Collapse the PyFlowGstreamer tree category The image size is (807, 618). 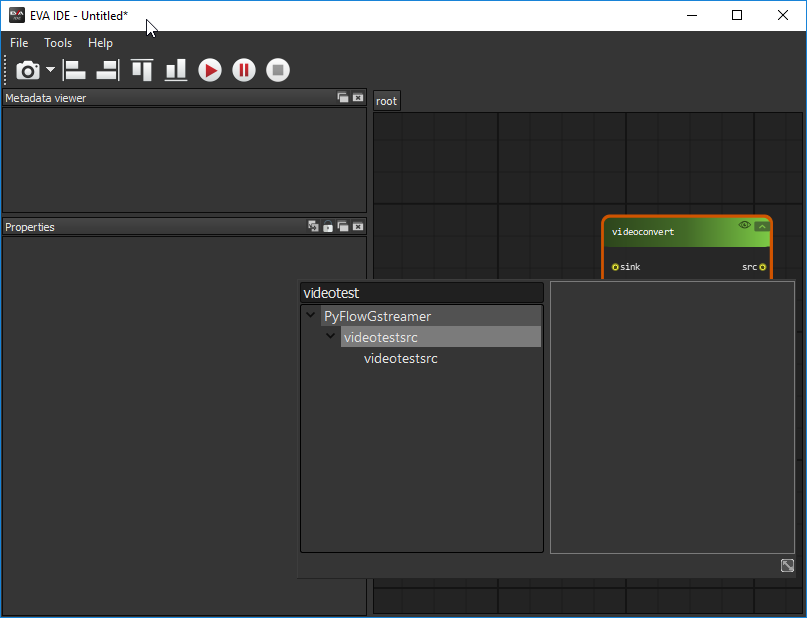pyautogui.click(x=311, y=316)
